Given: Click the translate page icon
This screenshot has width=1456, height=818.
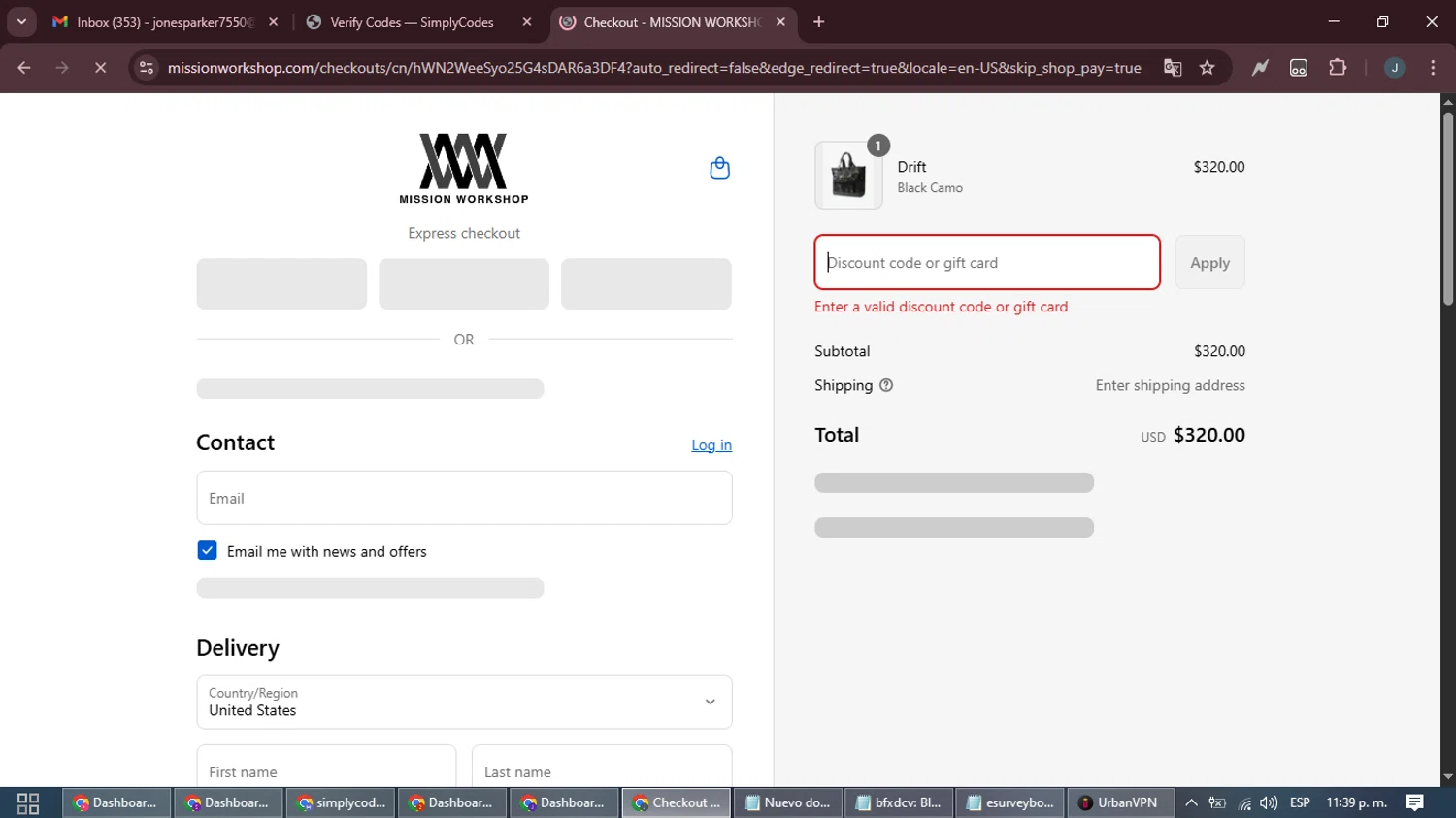Looking at the screenshot, I should click(1173, 67).
